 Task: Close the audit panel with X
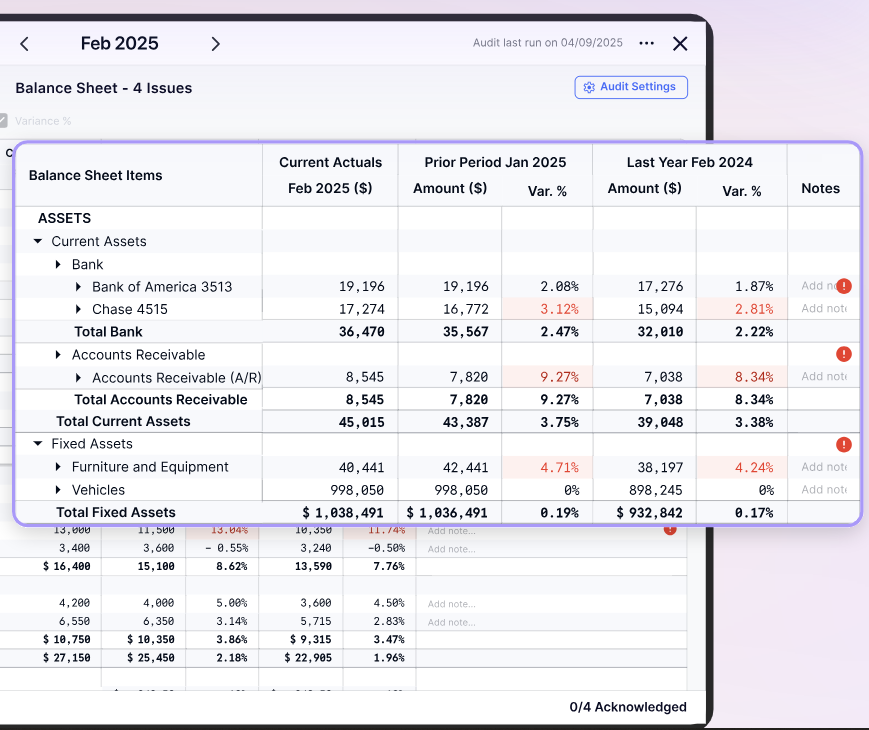click(680, 44)
